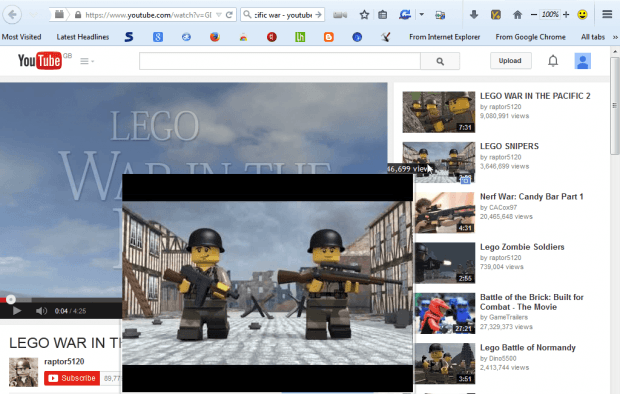Reset zoom by clicking 100%
Screen dimensions: 620x394
click(550, 15)
